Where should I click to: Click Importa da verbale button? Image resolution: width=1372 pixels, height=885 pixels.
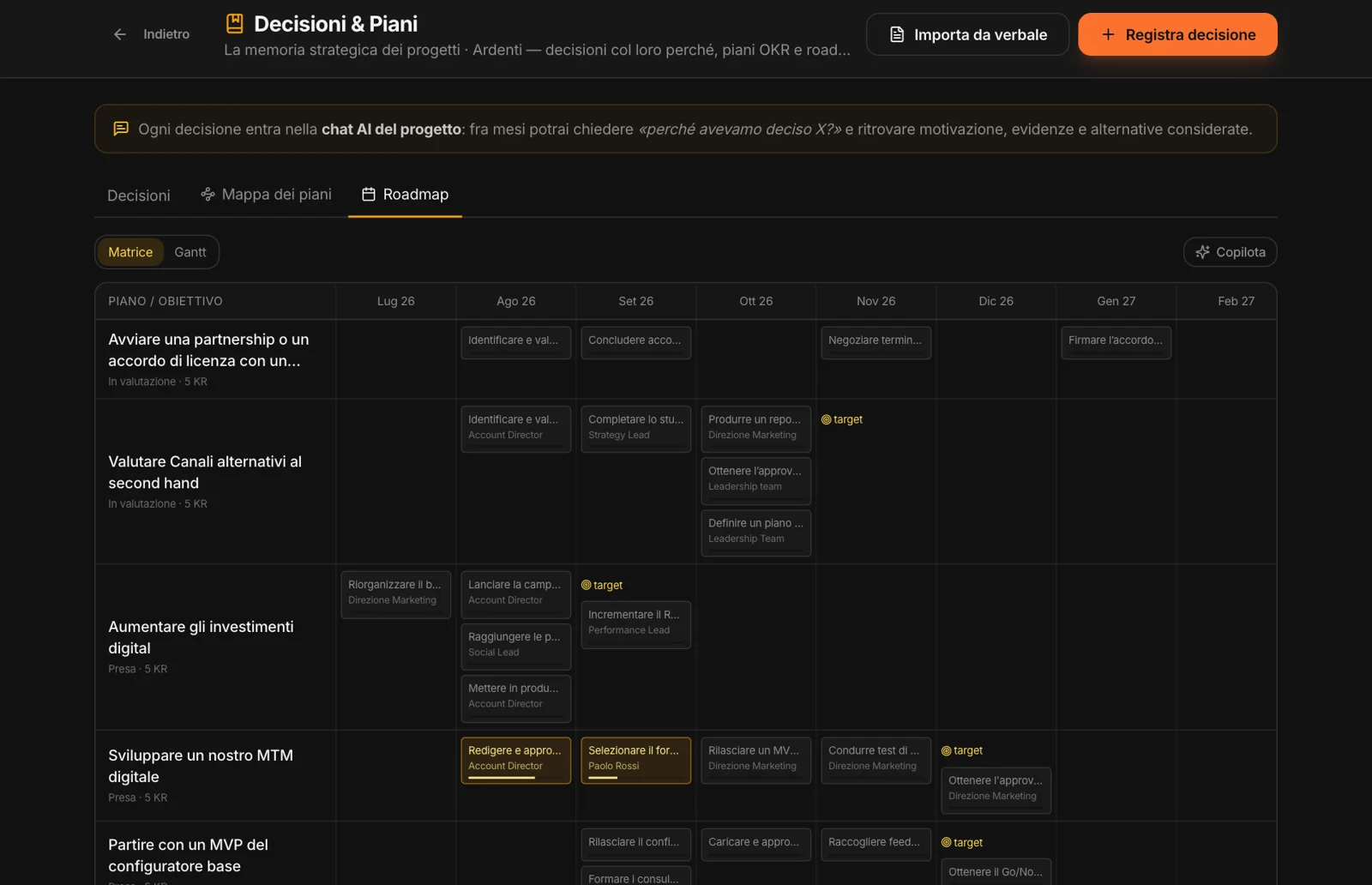click(967, 34)
